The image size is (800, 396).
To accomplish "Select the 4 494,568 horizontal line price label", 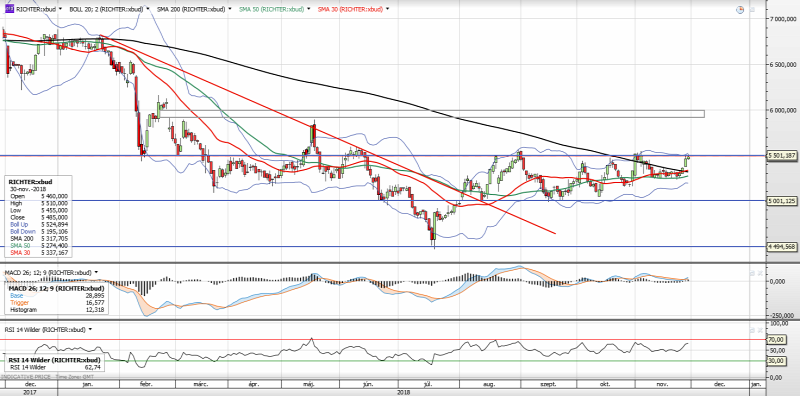I will click(x=782, y=246).
